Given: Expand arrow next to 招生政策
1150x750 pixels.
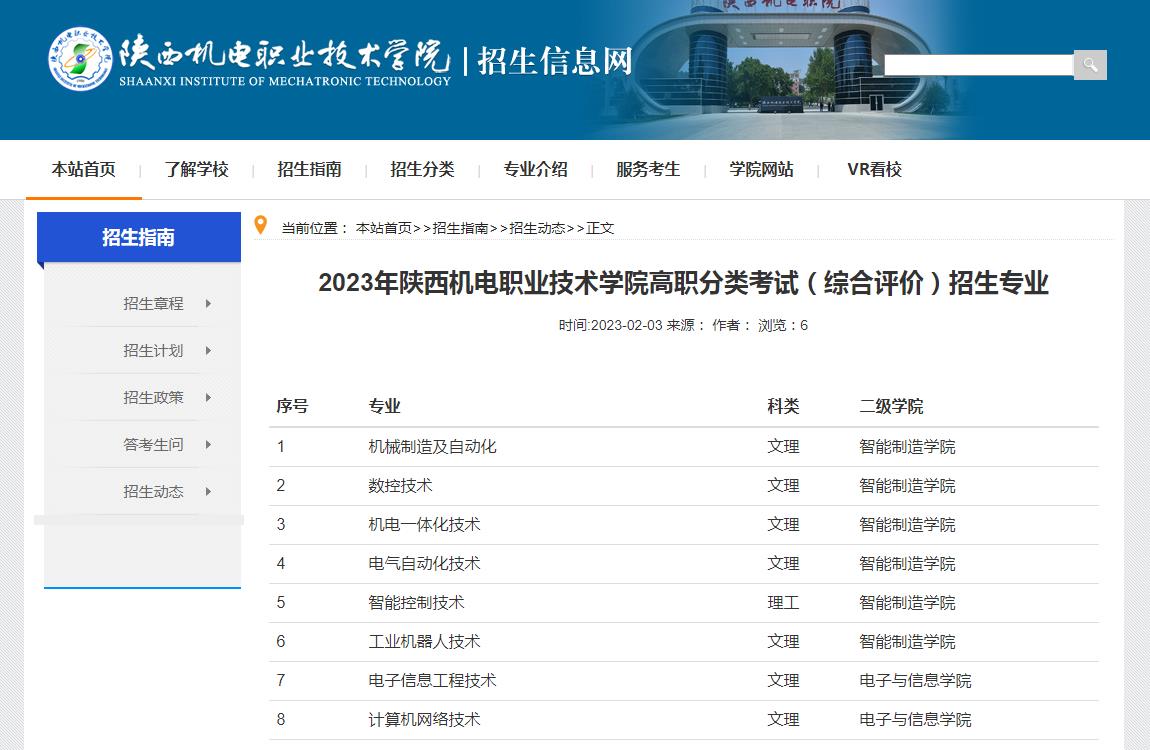Looking at the screenshot, I should pos(208,397).
